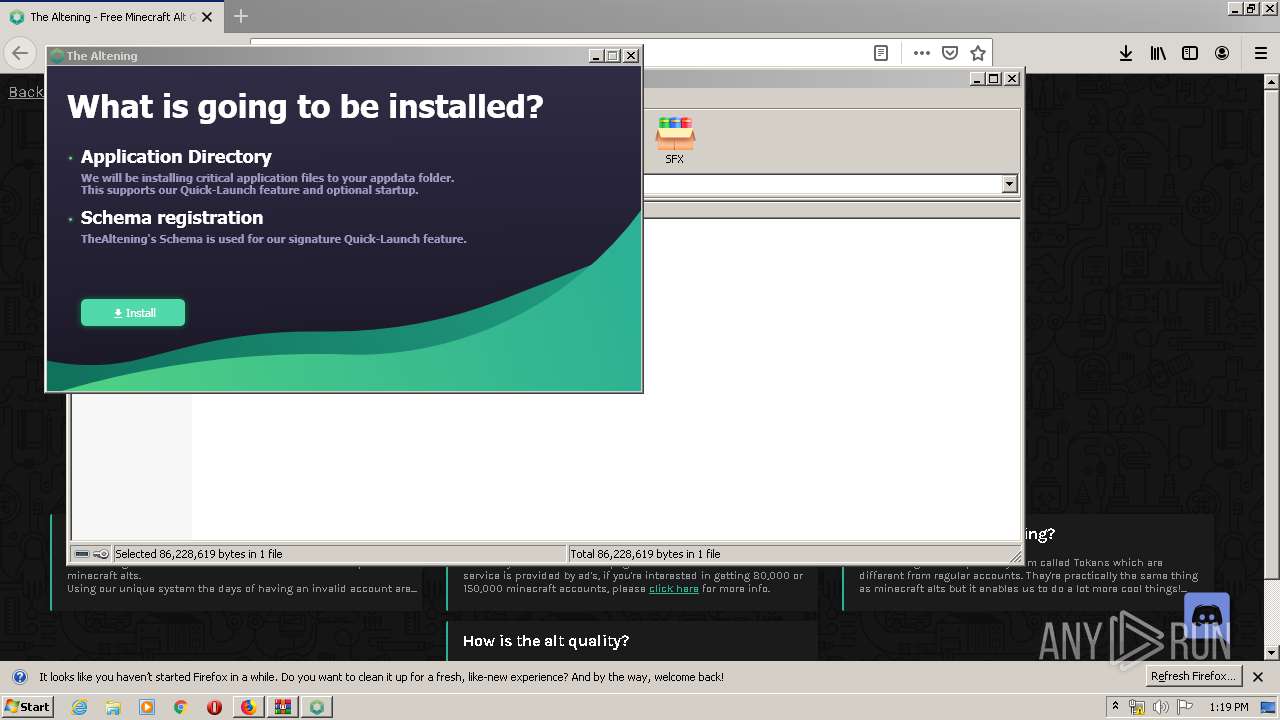
Task: Open the volume speaker tray icon
Action: pos(1161,707)
